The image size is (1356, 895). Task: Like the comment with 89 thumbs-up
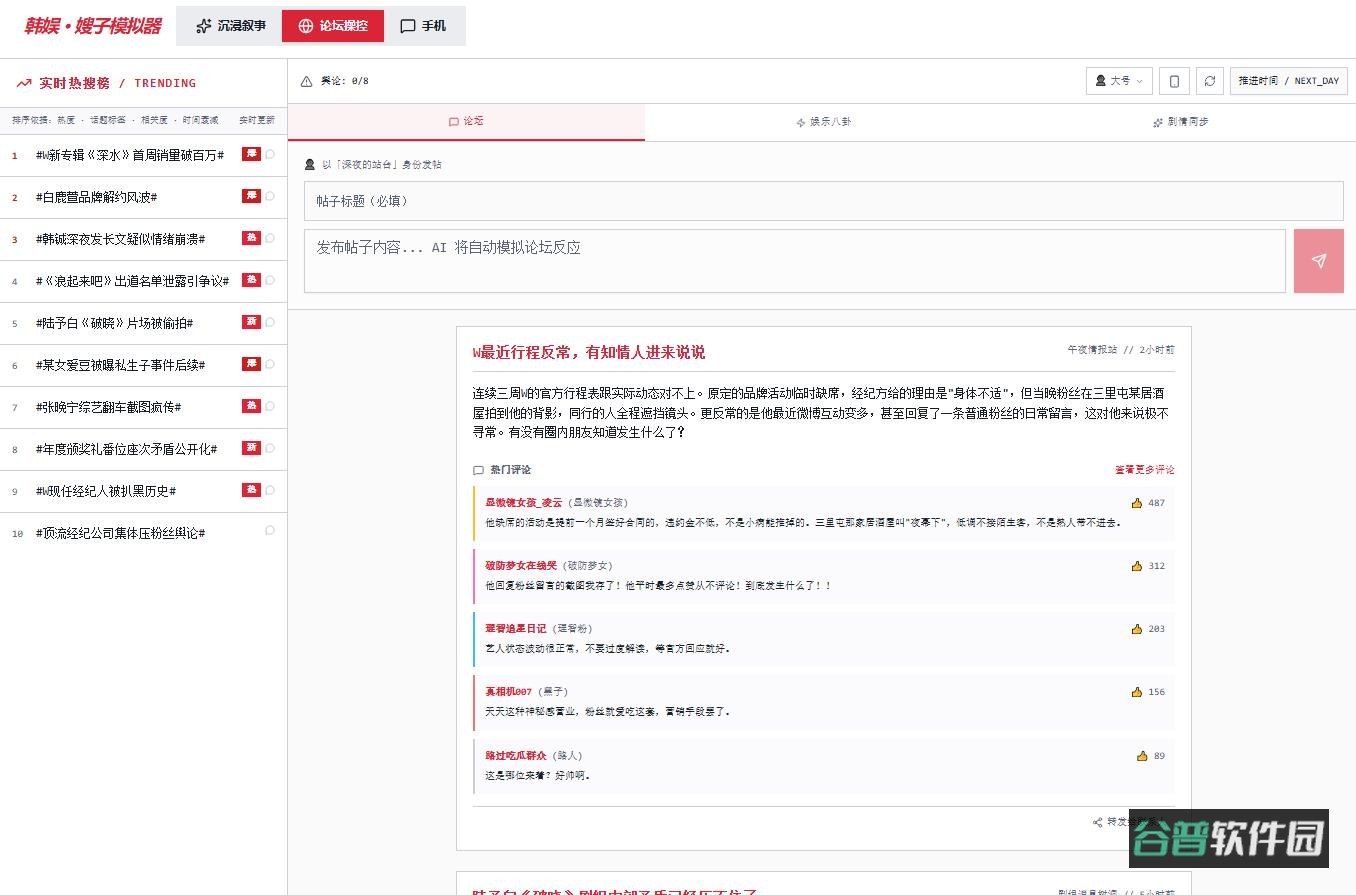(1142, 756)
